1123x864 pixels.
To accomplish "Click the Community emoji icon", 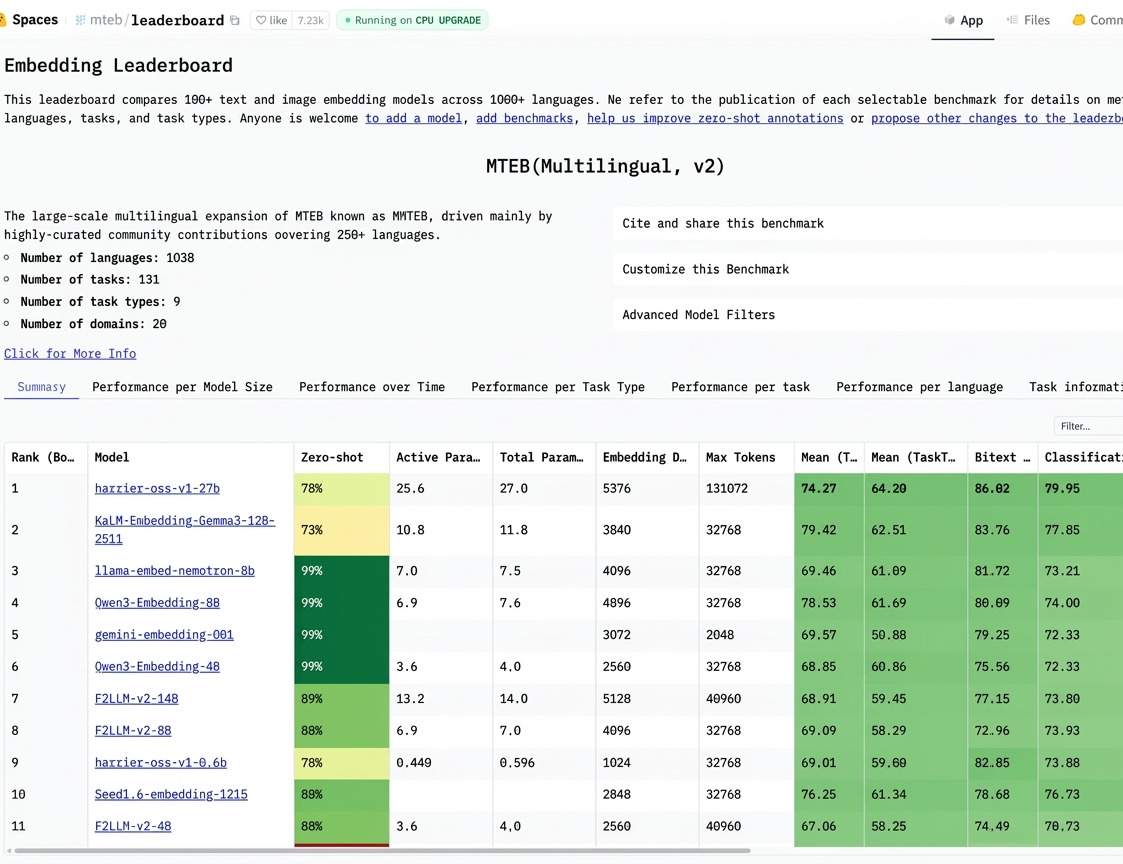I will [1078, 19].
